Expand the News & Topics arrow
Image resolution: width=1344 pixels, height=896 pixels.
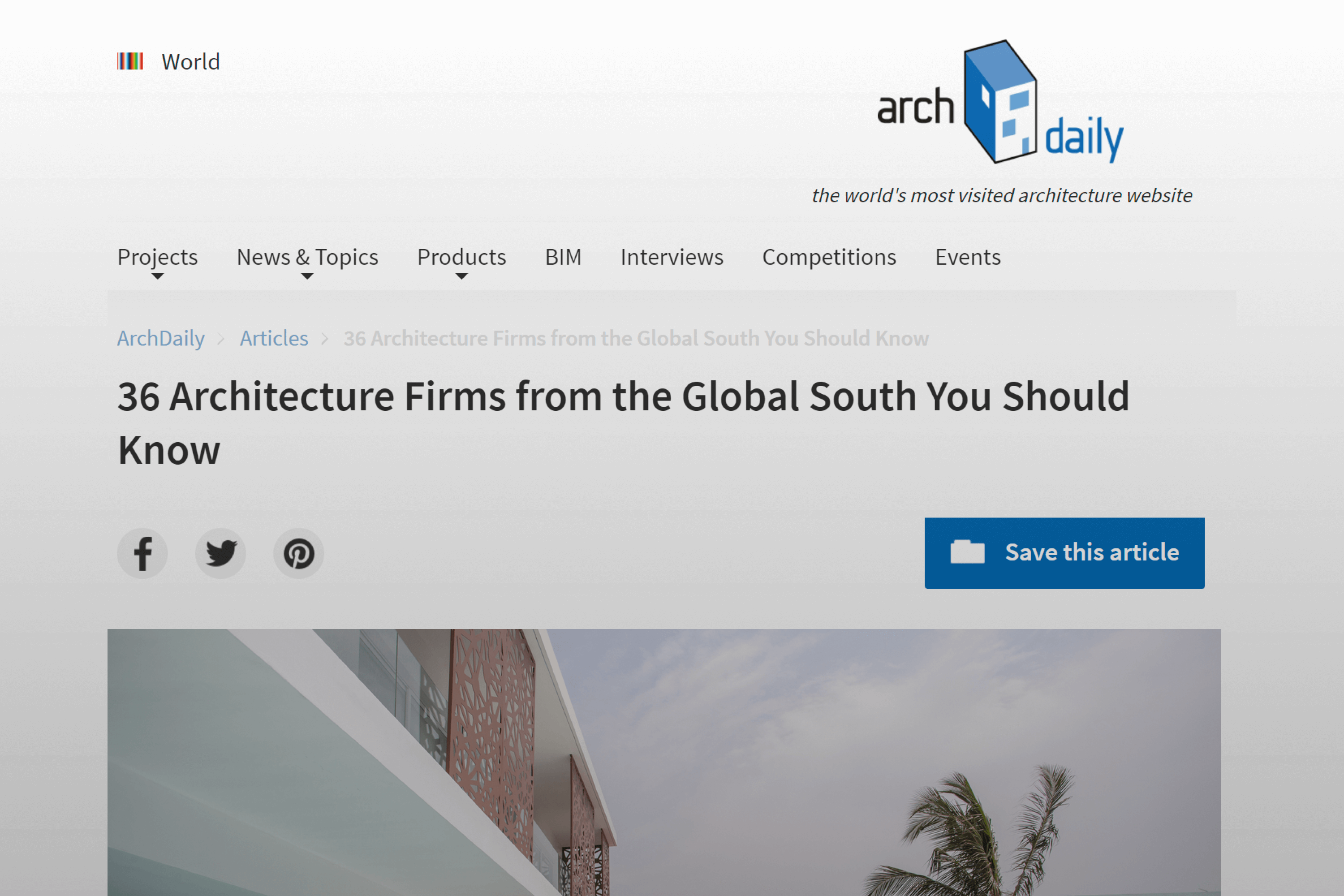click(307, 276)
